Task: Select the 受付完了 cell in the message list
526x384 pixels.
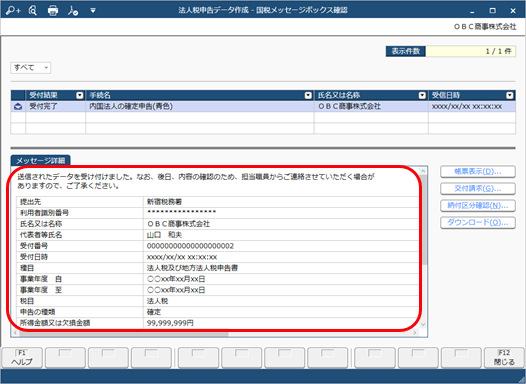Action: pos(56,107)
